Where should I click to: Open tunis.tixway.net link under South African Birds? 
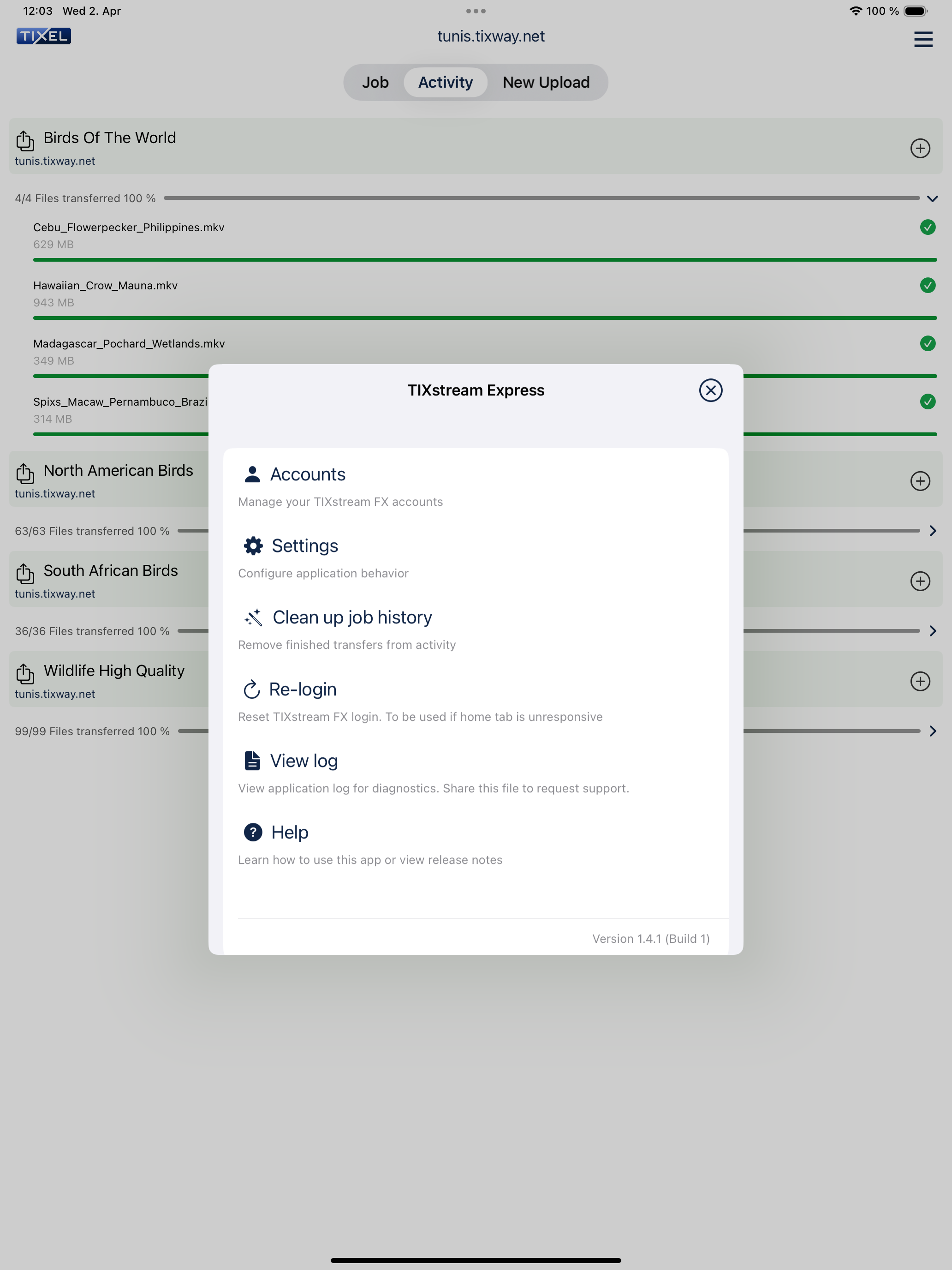coord(55,593)
